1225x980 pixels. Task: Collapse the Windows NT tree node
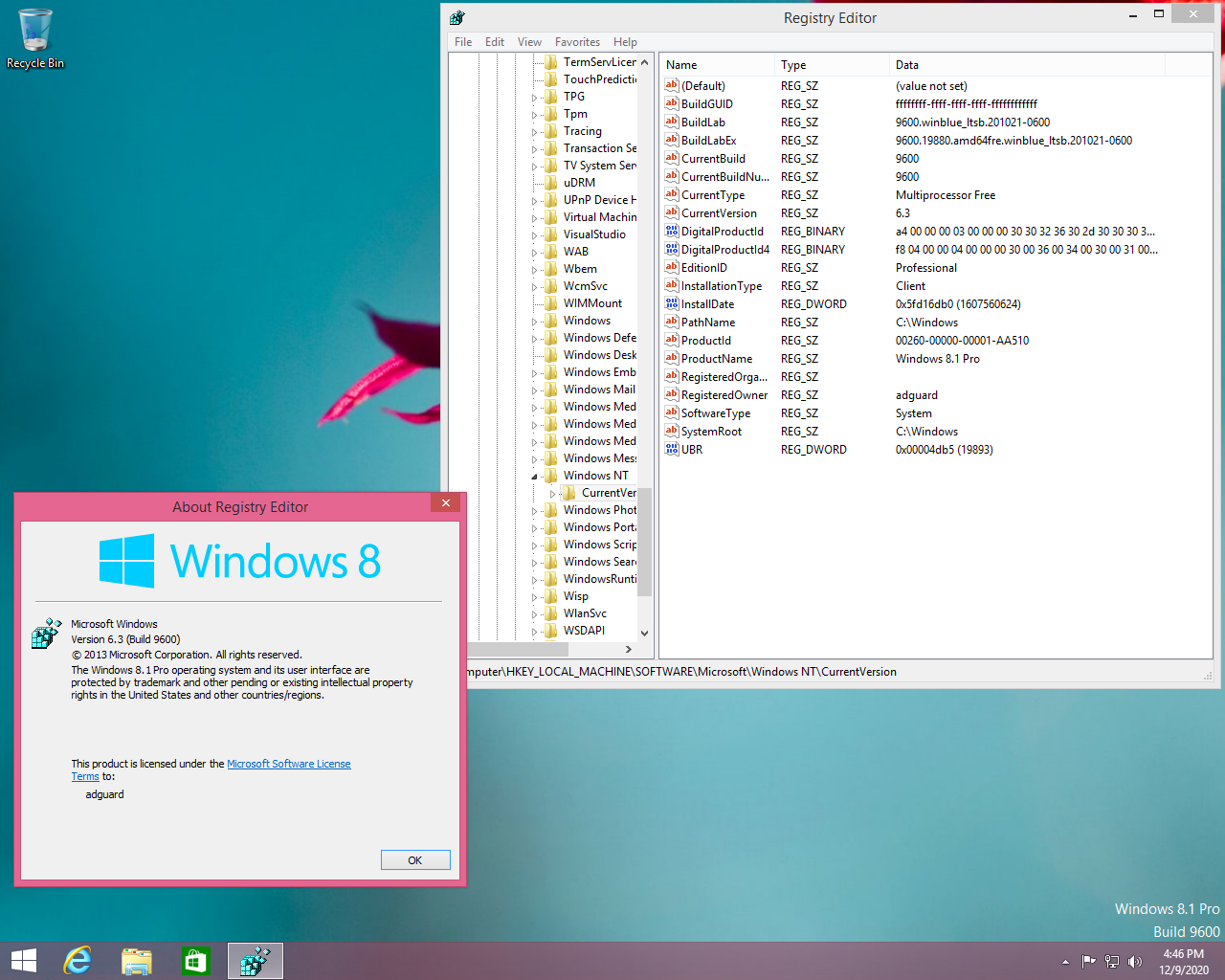click(535, 476)
